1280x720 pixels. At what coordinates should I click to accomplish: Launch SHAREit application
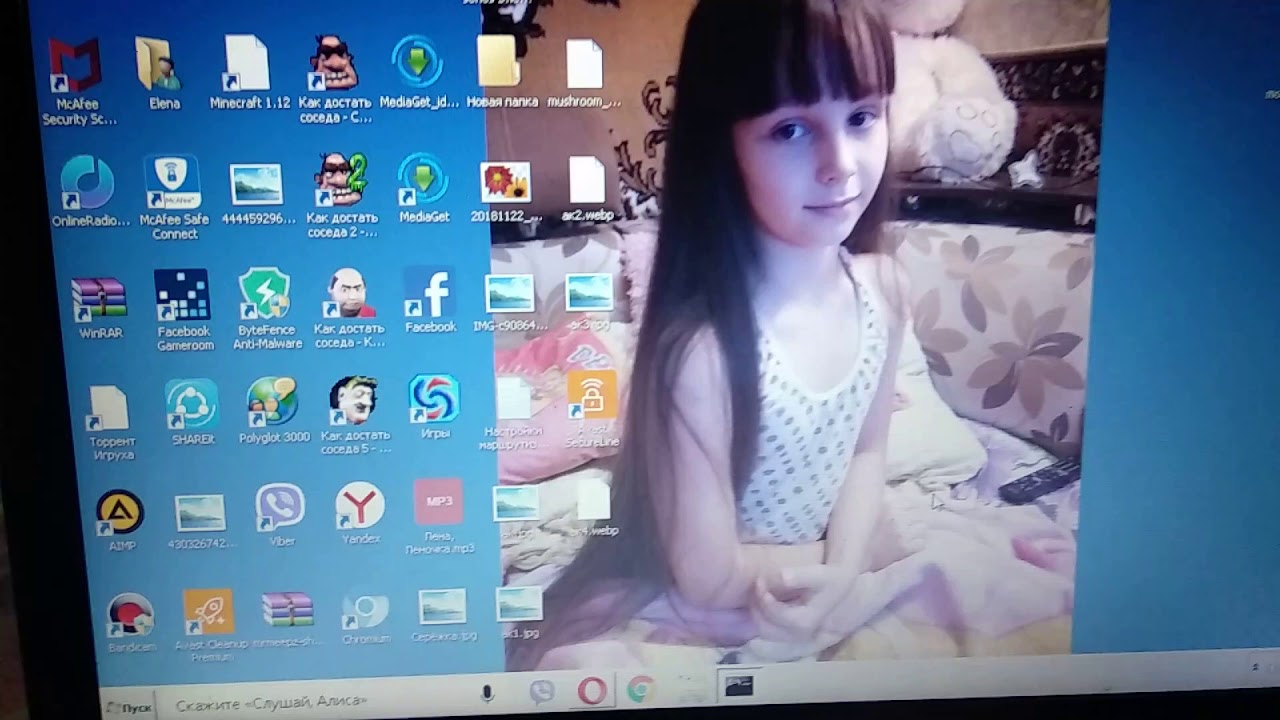point(192,405)
